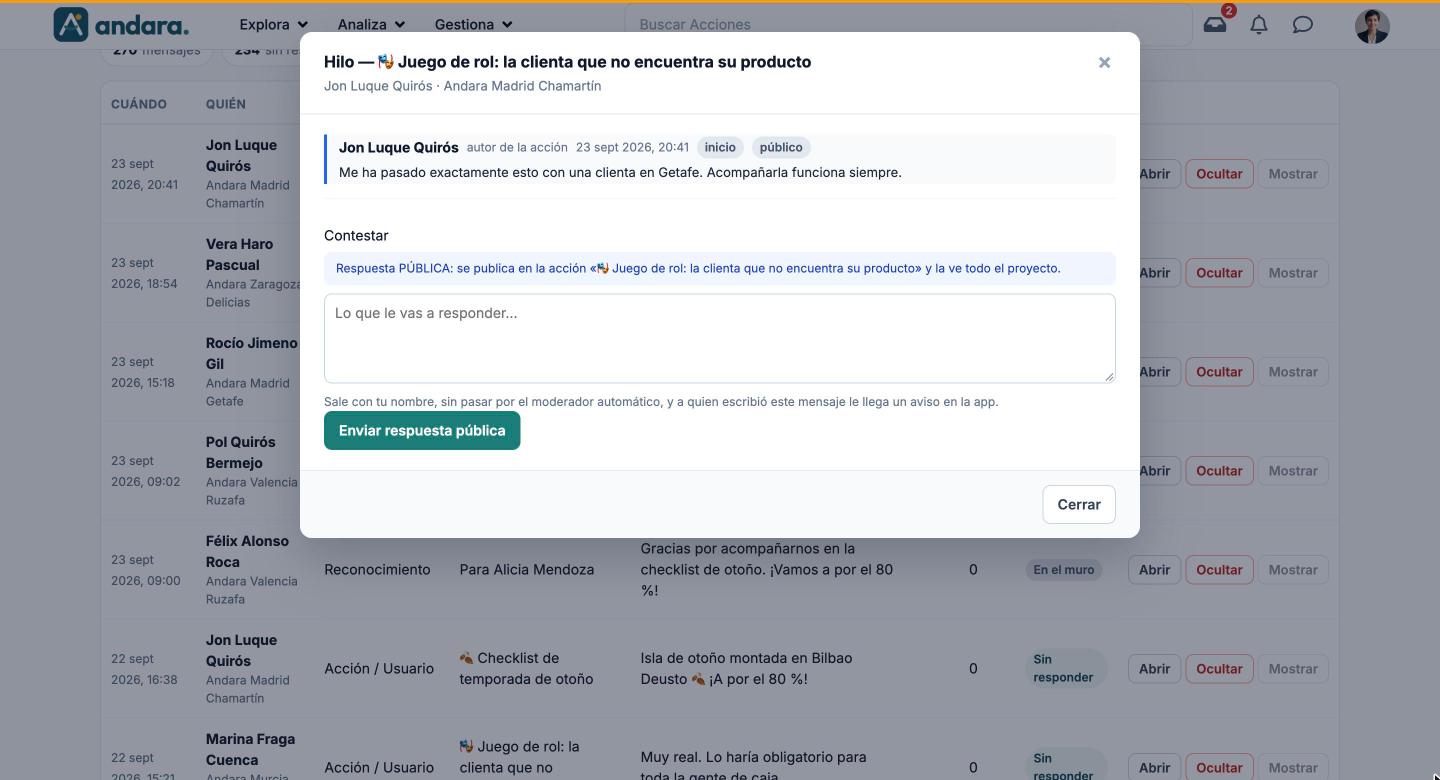Click Ocultar for Félix Alonso Roca's message
Viewport: 1440px width, 780px height.
click(x=1219, y=570)
